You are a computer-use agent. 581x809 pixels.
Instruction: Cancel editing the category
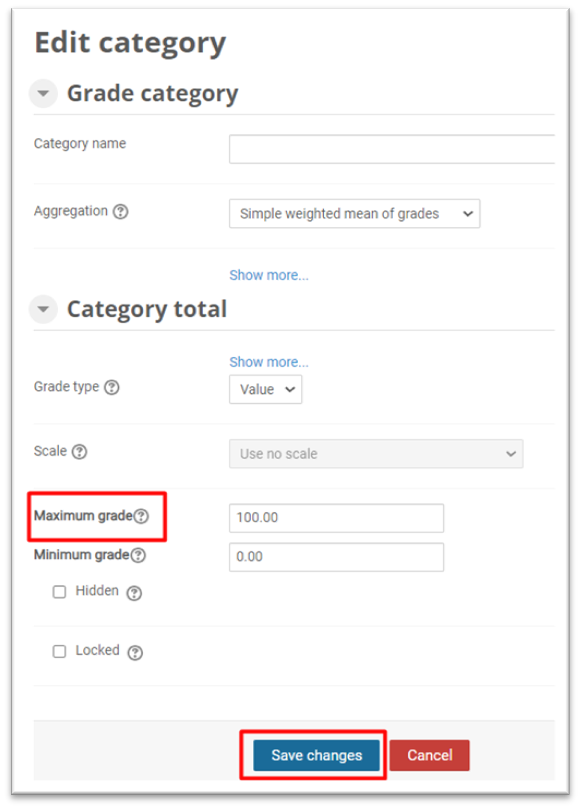430,755
